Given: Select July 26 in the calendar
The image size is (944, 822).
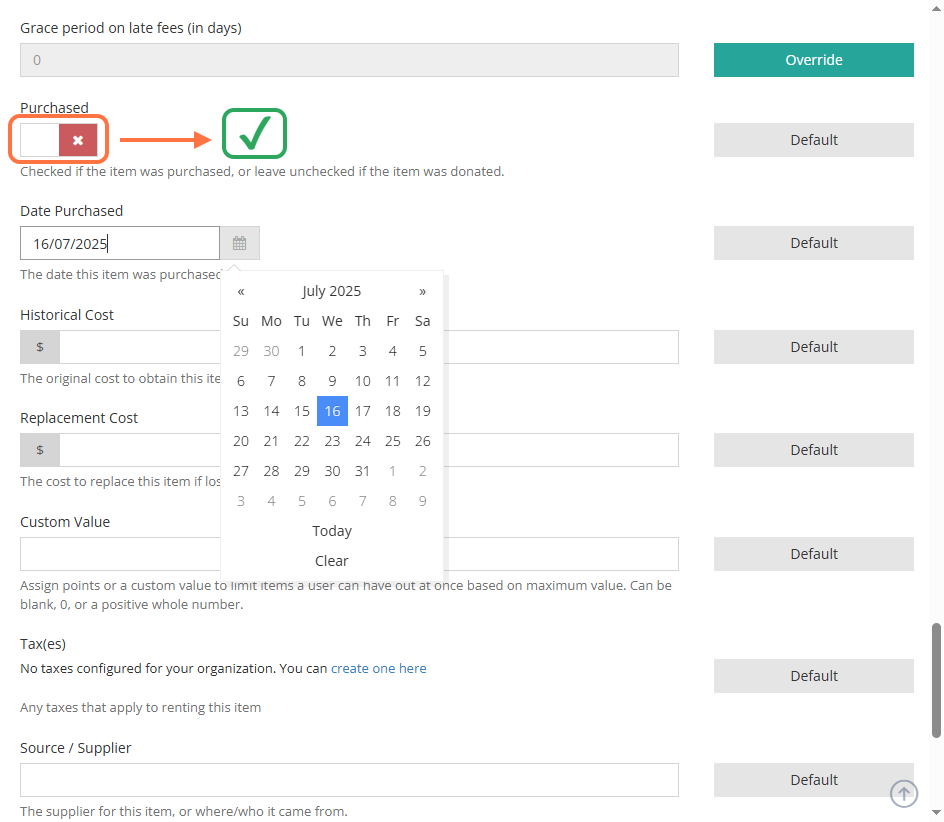Looking at the screenshot, I should click(x=423, y=441).
